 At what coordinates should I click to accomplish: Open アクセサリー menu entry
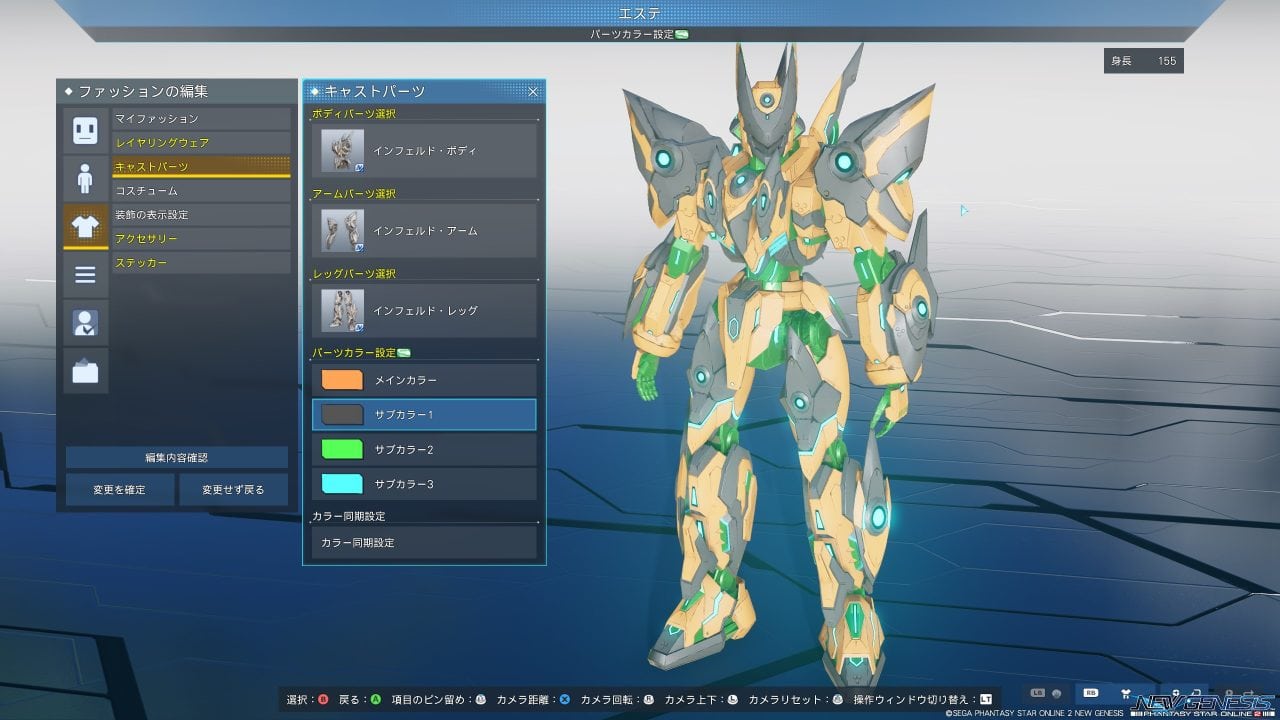pos(201,239)
